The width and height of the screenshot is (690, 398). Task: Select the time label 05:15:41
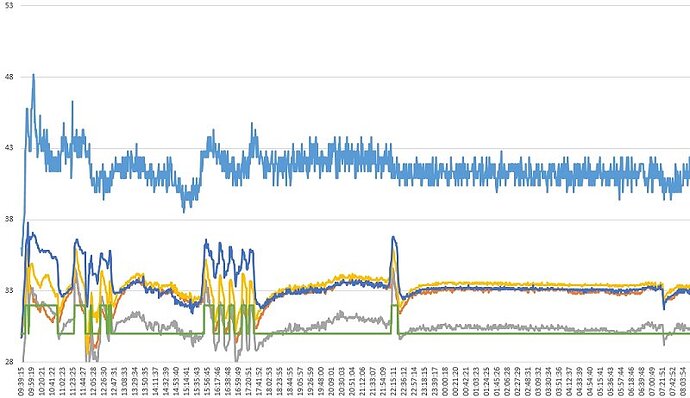point(600,382)
